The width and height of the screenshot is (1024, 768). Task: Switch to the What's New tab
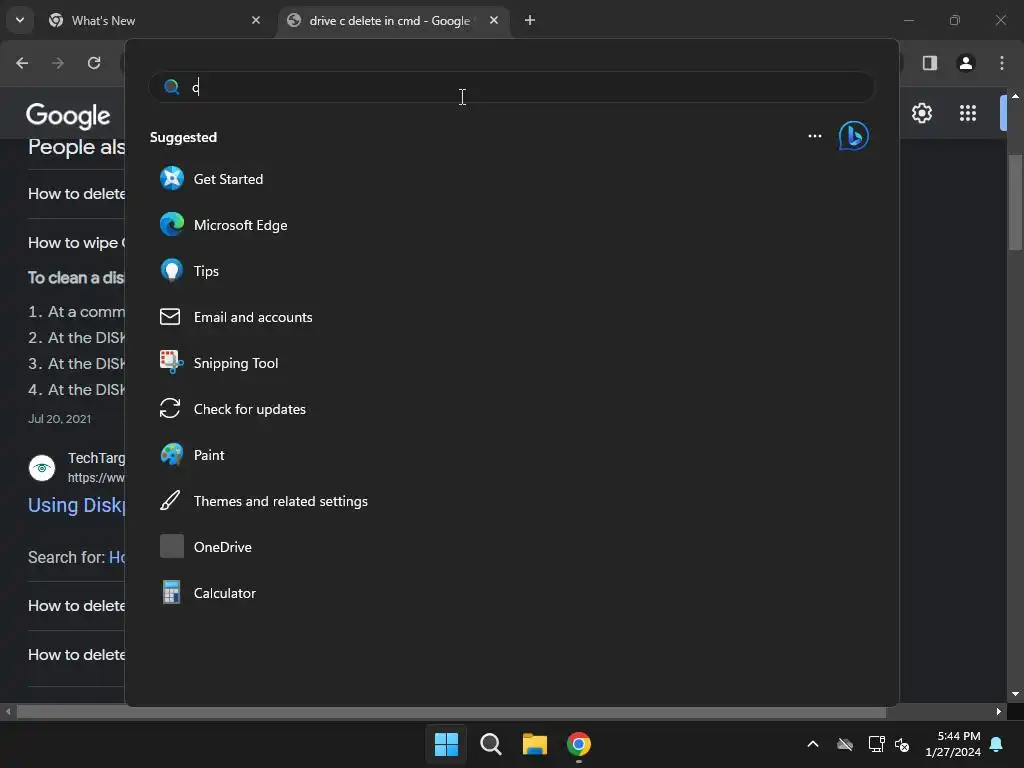click(x=153, y=21)
